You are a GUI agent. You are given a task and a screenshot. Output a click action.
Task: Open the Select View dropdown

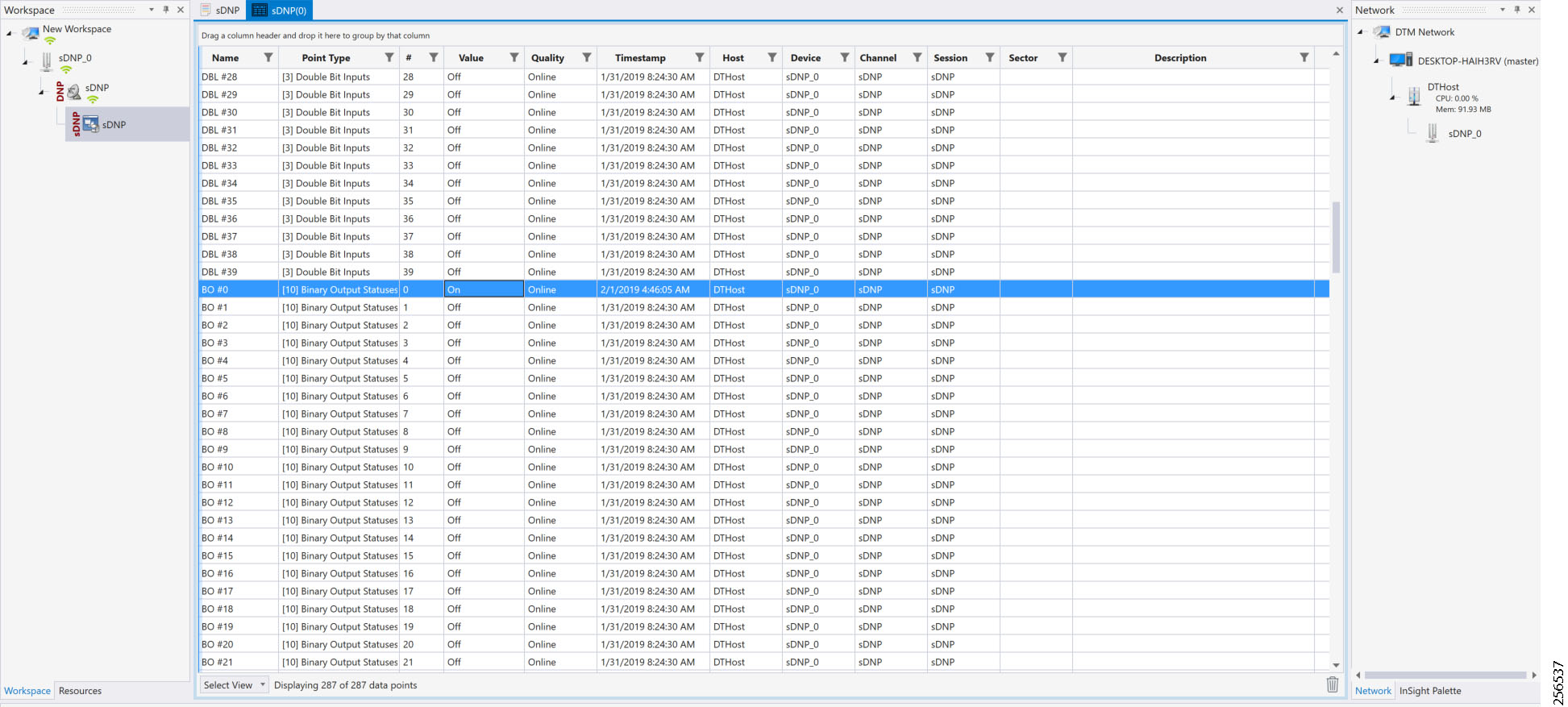pos(234,685)
